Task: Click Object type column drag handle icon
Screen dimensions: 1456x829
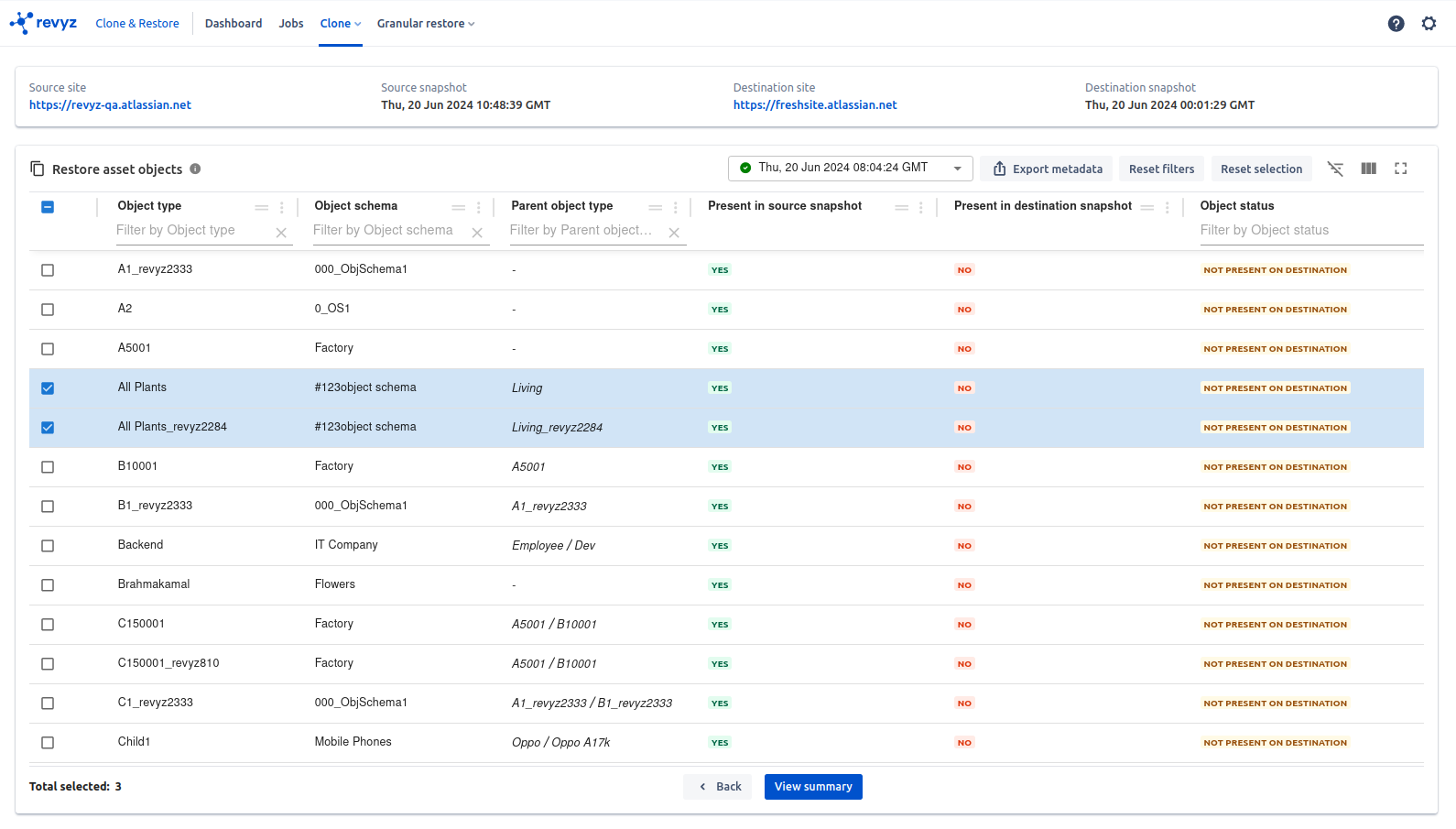Action: pos(262,208)
